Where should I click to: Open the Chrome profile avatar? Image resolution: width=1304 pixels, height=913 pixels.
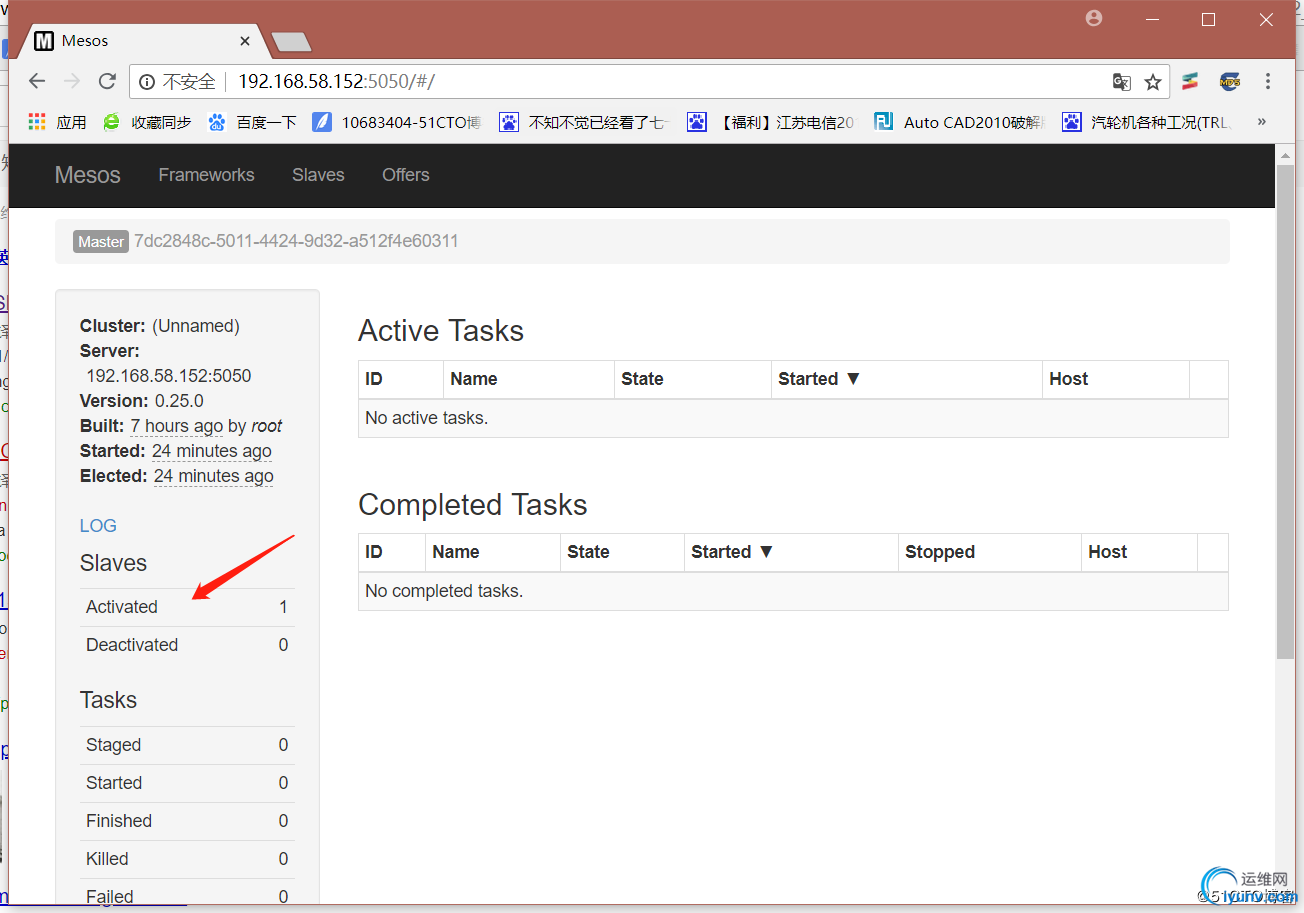pos(1094,18)
